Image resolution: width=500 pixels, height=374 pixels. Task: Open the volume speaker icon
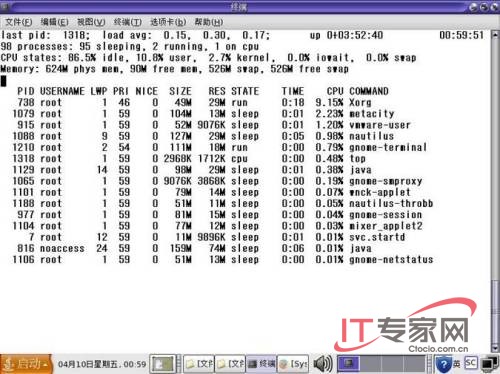[x=323, y=364]
